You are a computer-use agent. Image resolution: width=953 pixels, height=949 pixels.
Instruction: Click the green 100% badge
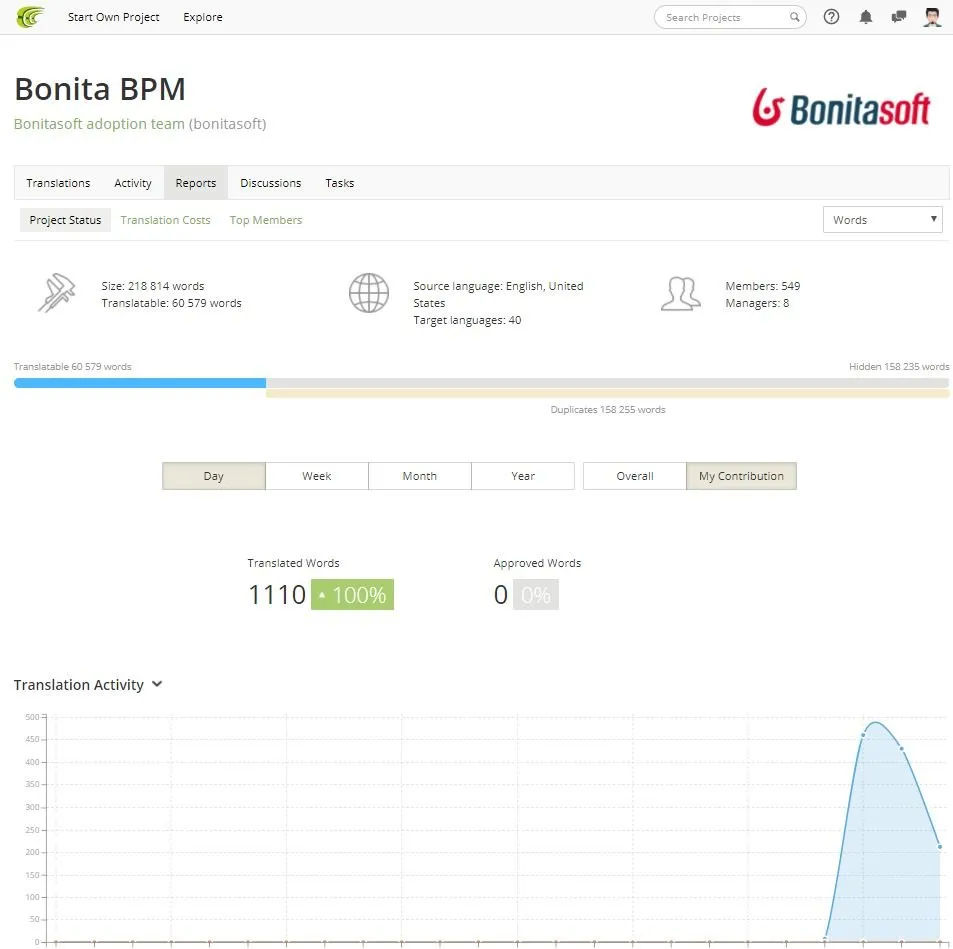click(x=353, y=595)
